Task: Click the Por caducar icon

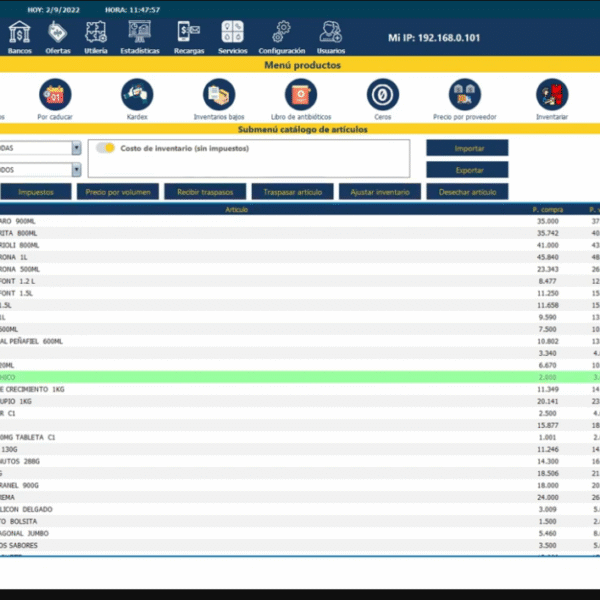Action: [x=55, y=95]
